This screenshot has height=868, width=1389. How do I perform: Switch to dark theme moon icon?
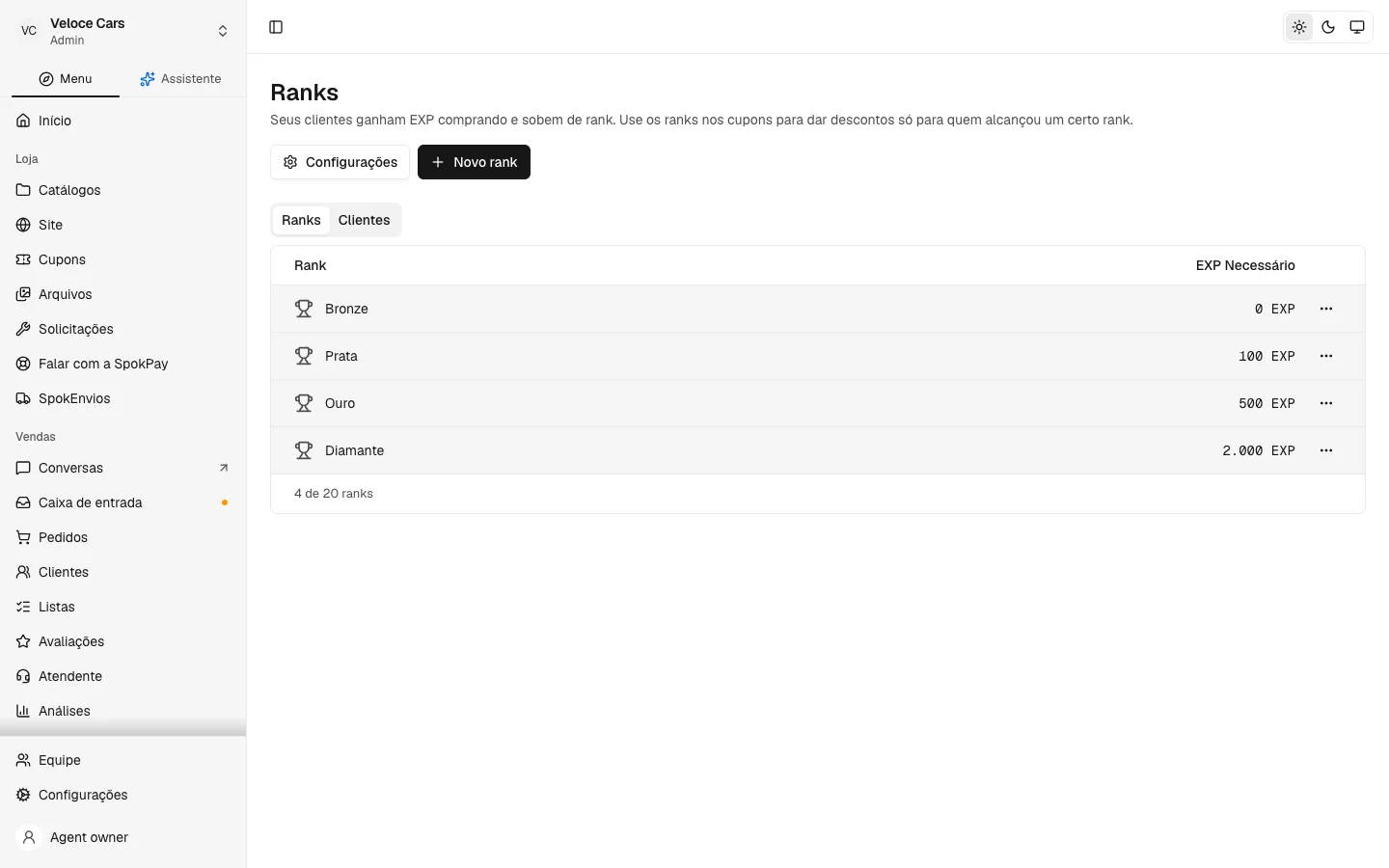[x=1328, y=27]
